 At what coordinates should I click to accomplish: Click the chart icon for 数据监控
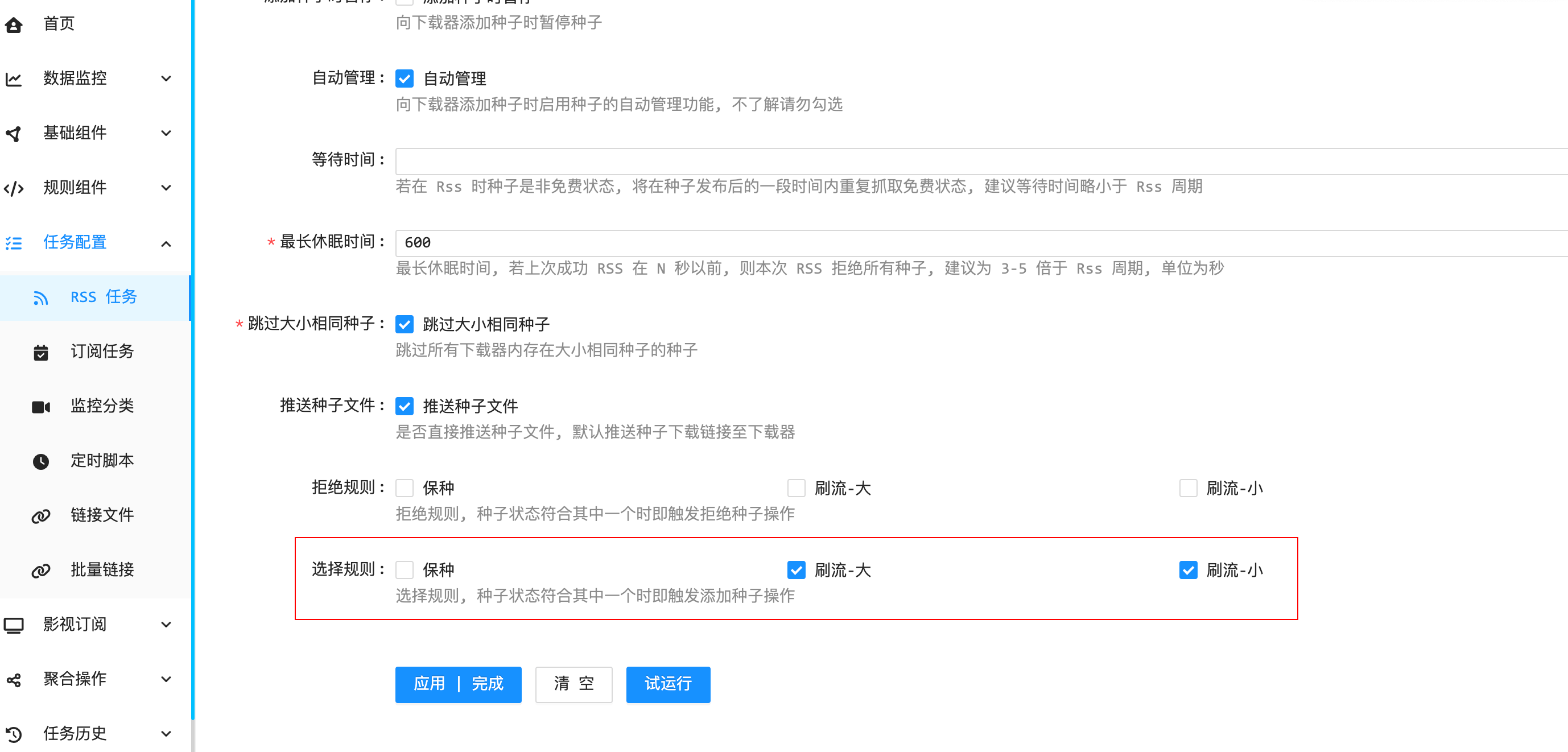pyautogui.click(x=14, y=79)
